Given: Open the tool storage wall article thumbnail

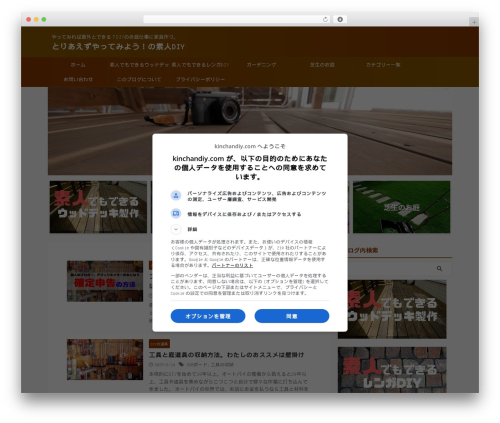Looking at the screenshot, I should (x=105, y=360).
